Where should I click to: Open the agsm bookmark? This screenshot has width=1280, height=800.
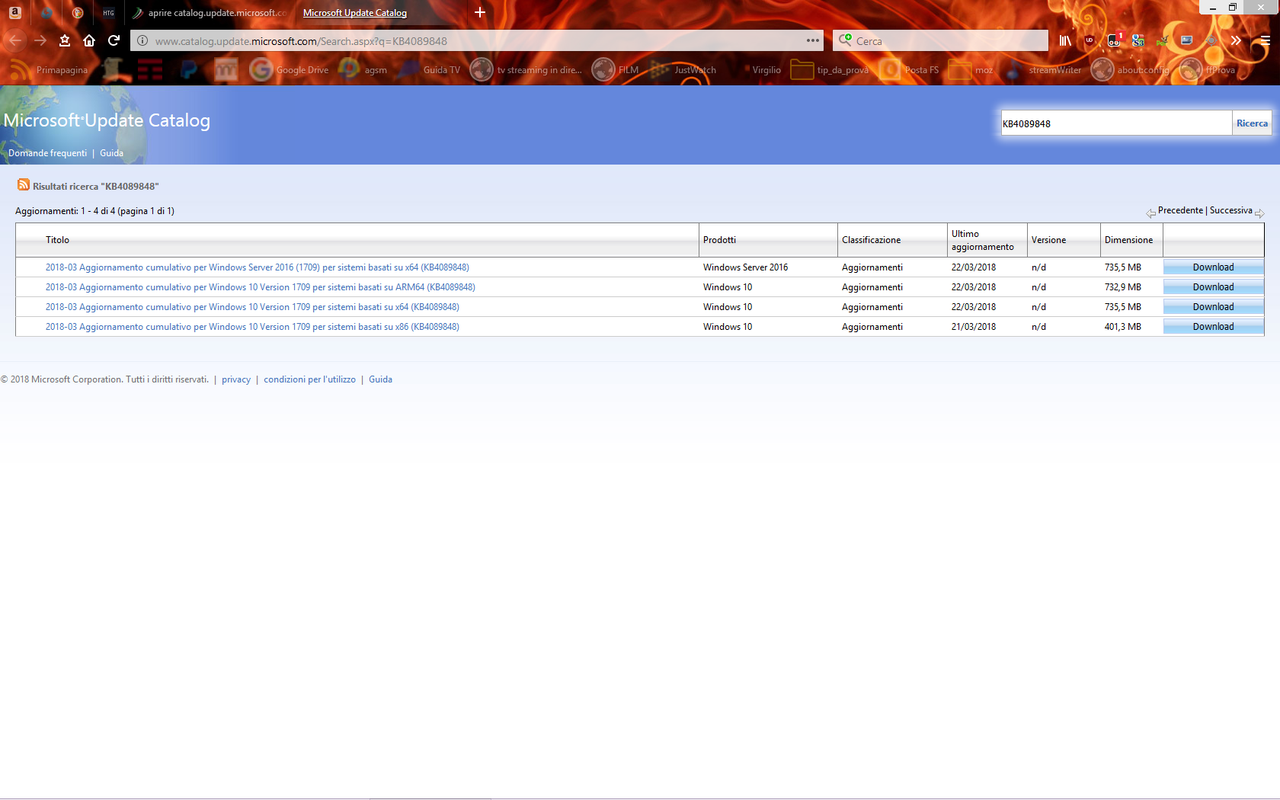(364, 70)
